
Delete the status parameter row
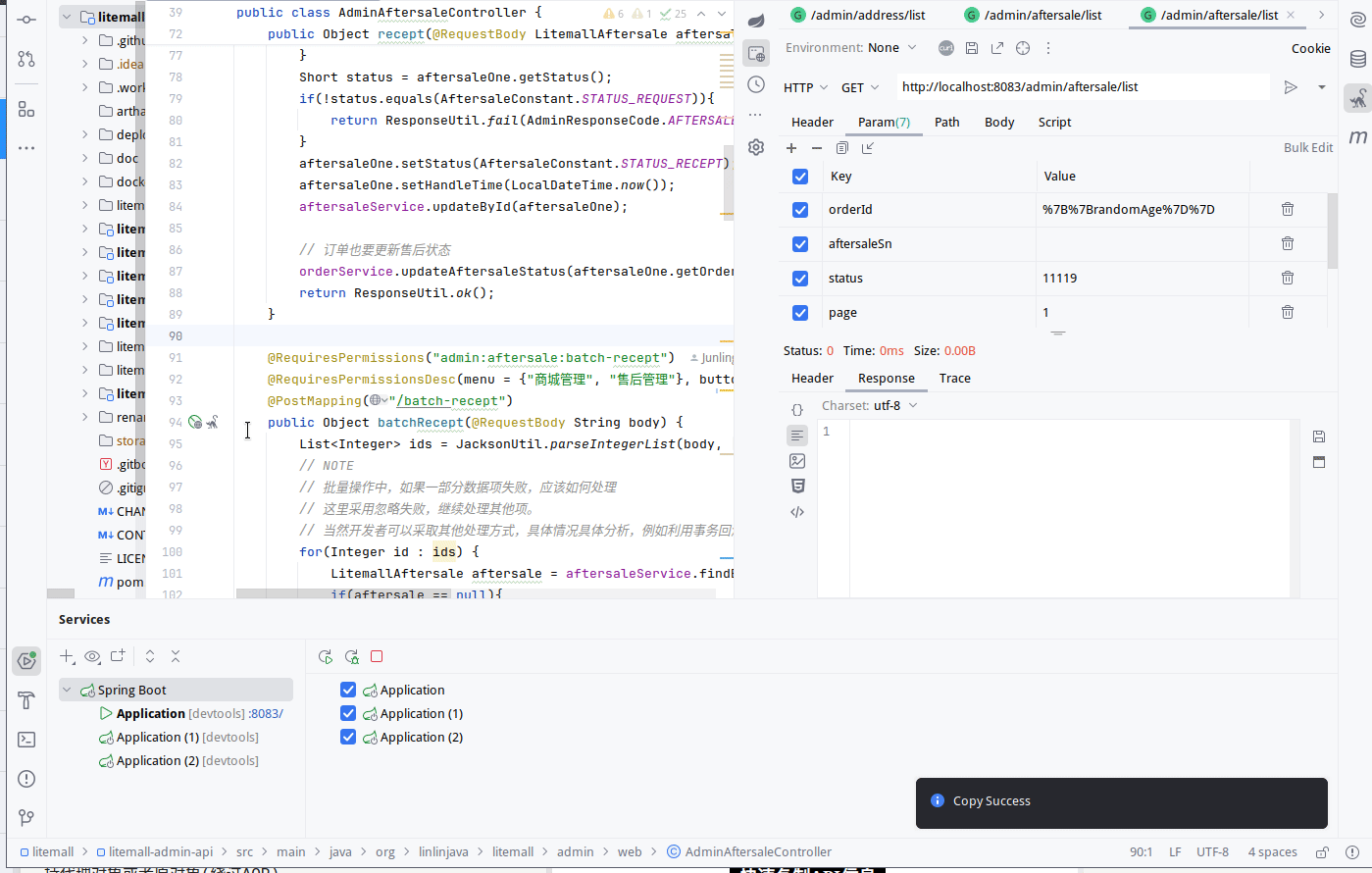click(x=1288, y=278)
